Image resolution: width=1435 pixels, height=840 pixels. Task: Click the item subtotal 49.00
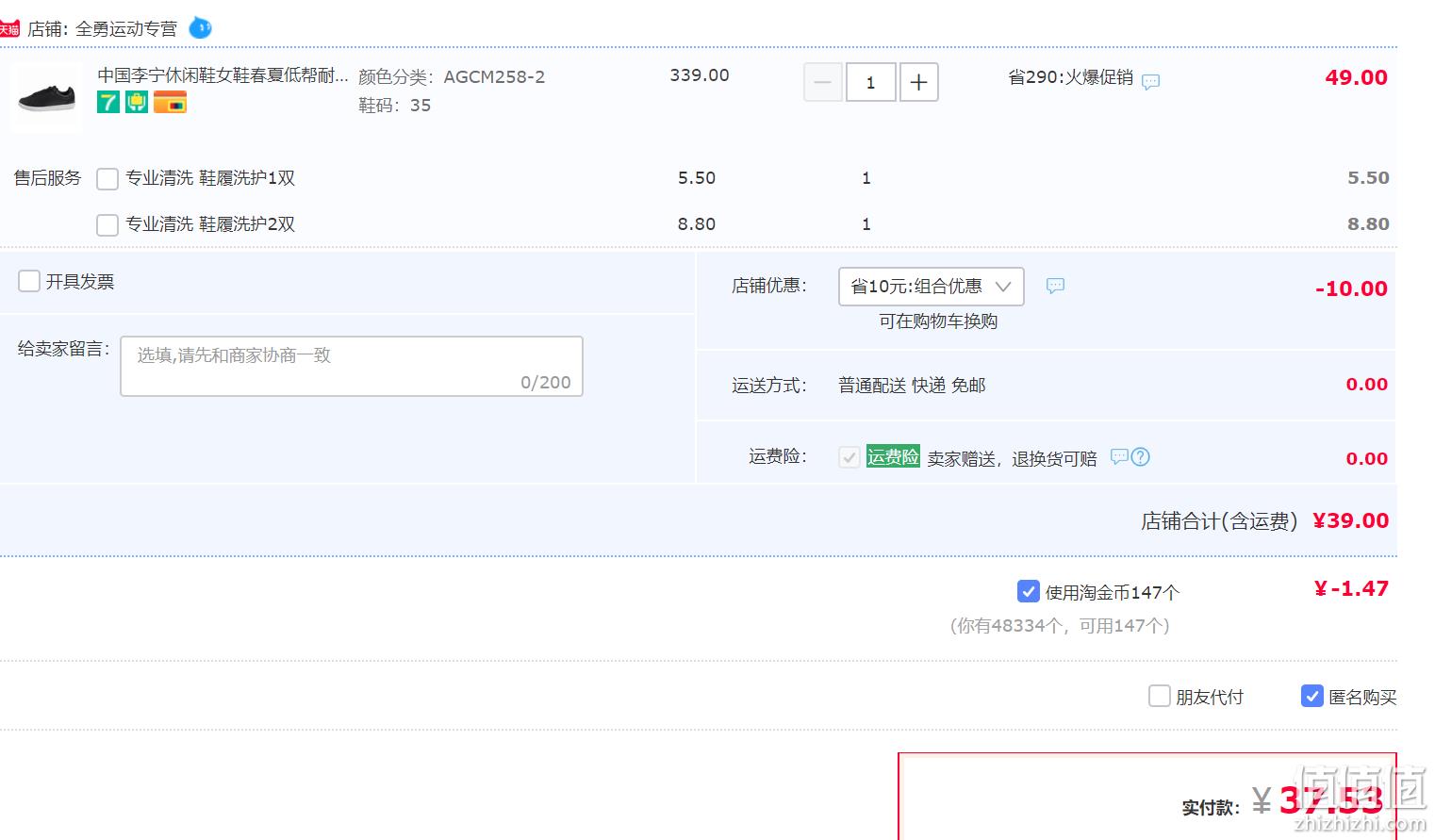click(1356, 77)
